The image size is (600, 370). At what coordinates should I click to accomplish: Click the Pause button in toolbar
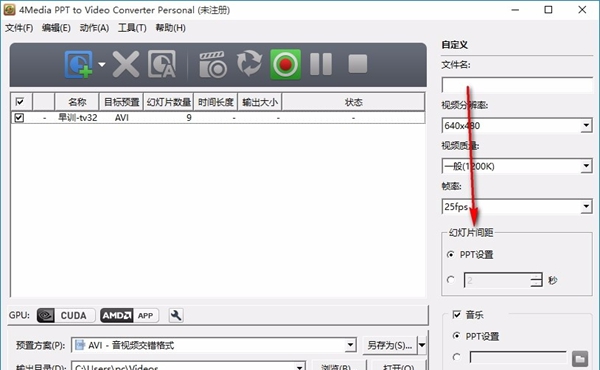321,64
